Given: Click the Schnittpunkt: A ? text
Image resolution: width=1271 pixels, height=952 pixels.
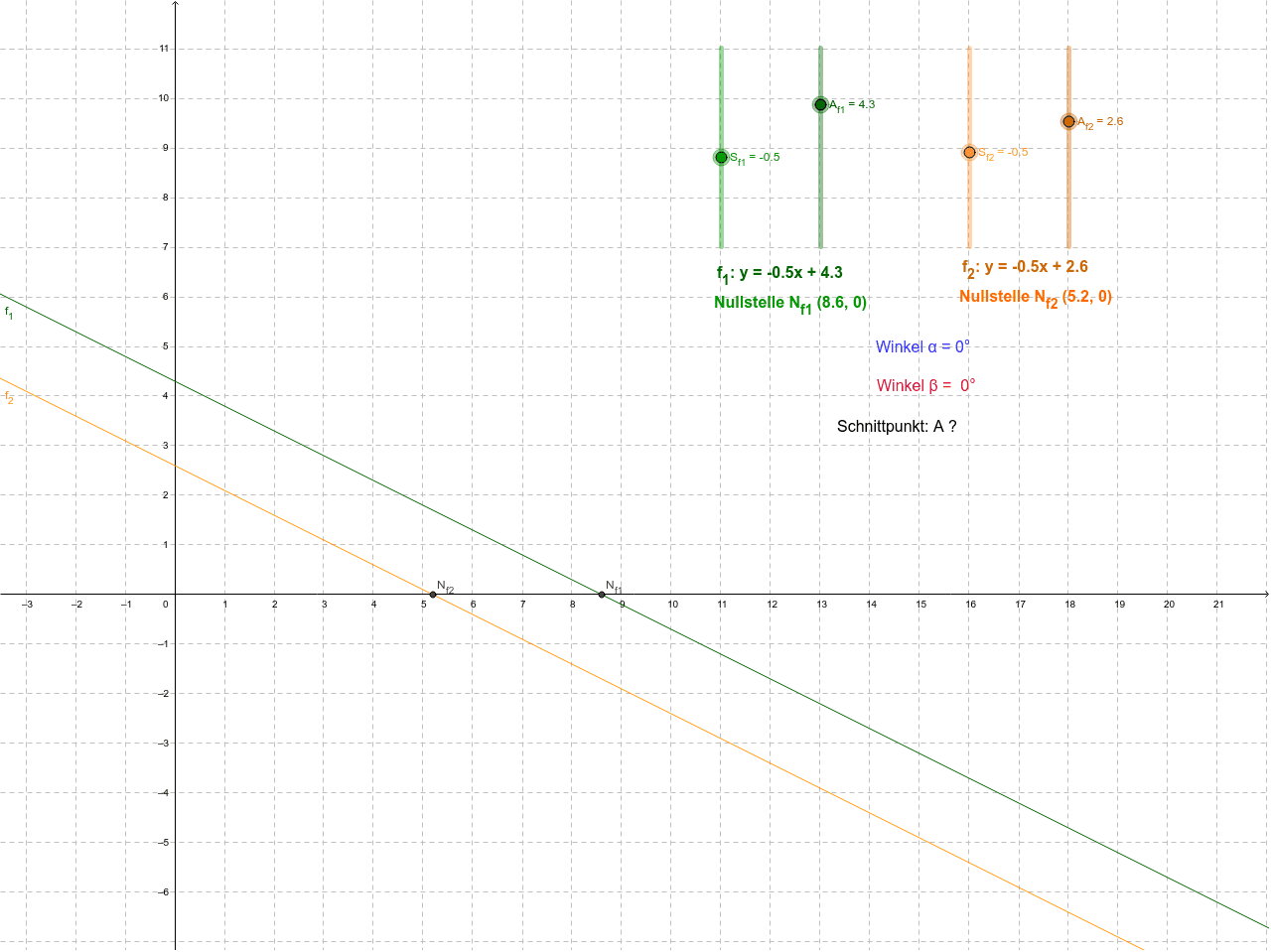Looking at the screenshot, I should (x=897, y=426).
